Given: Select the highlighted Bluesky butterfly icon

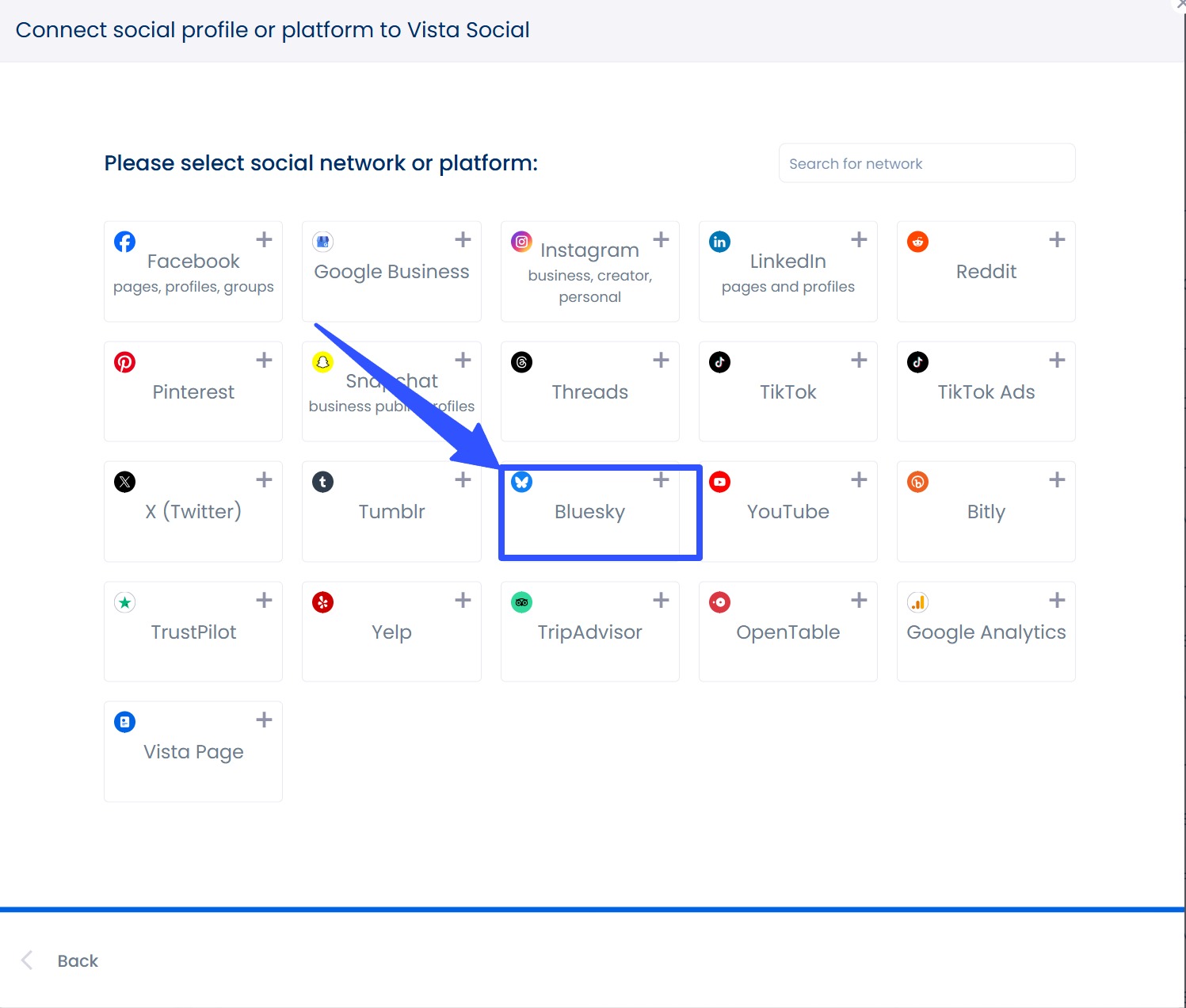Looking at the screenshot, I should pos(521,482).
